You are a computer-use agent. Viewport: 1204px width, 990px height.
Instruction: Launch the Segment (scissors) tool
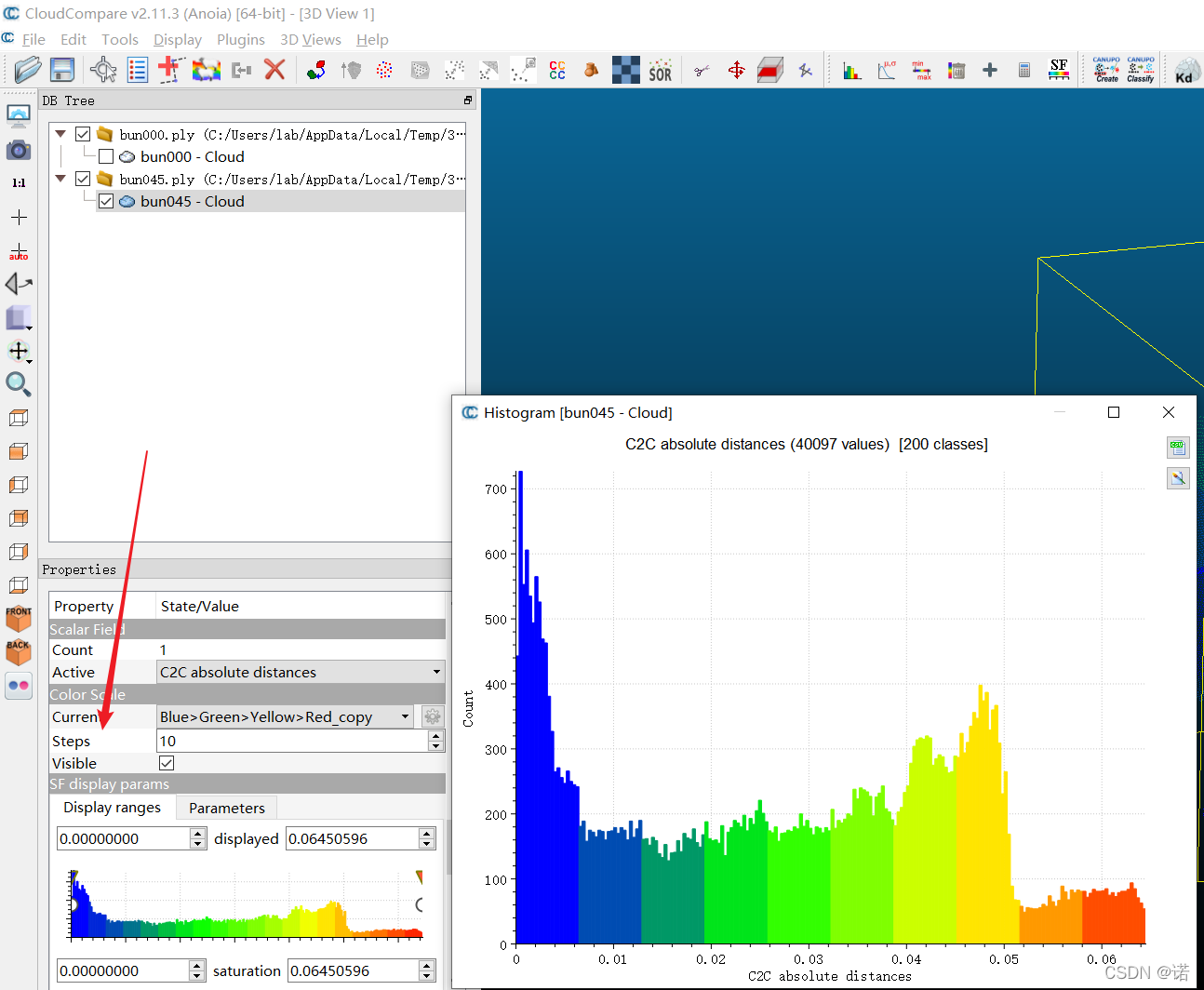(x=702, y=70)
